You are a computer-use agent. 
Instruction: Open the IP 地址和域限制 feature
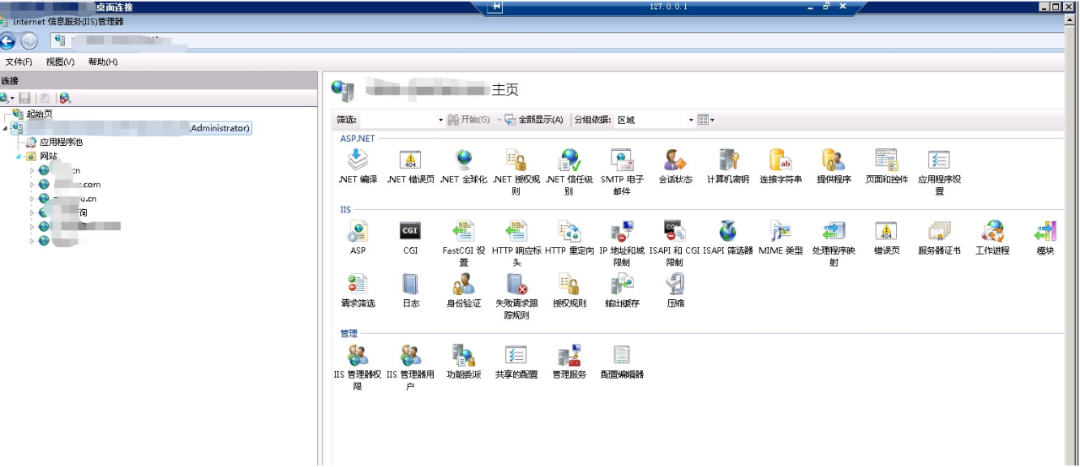[x=621, y=244]
